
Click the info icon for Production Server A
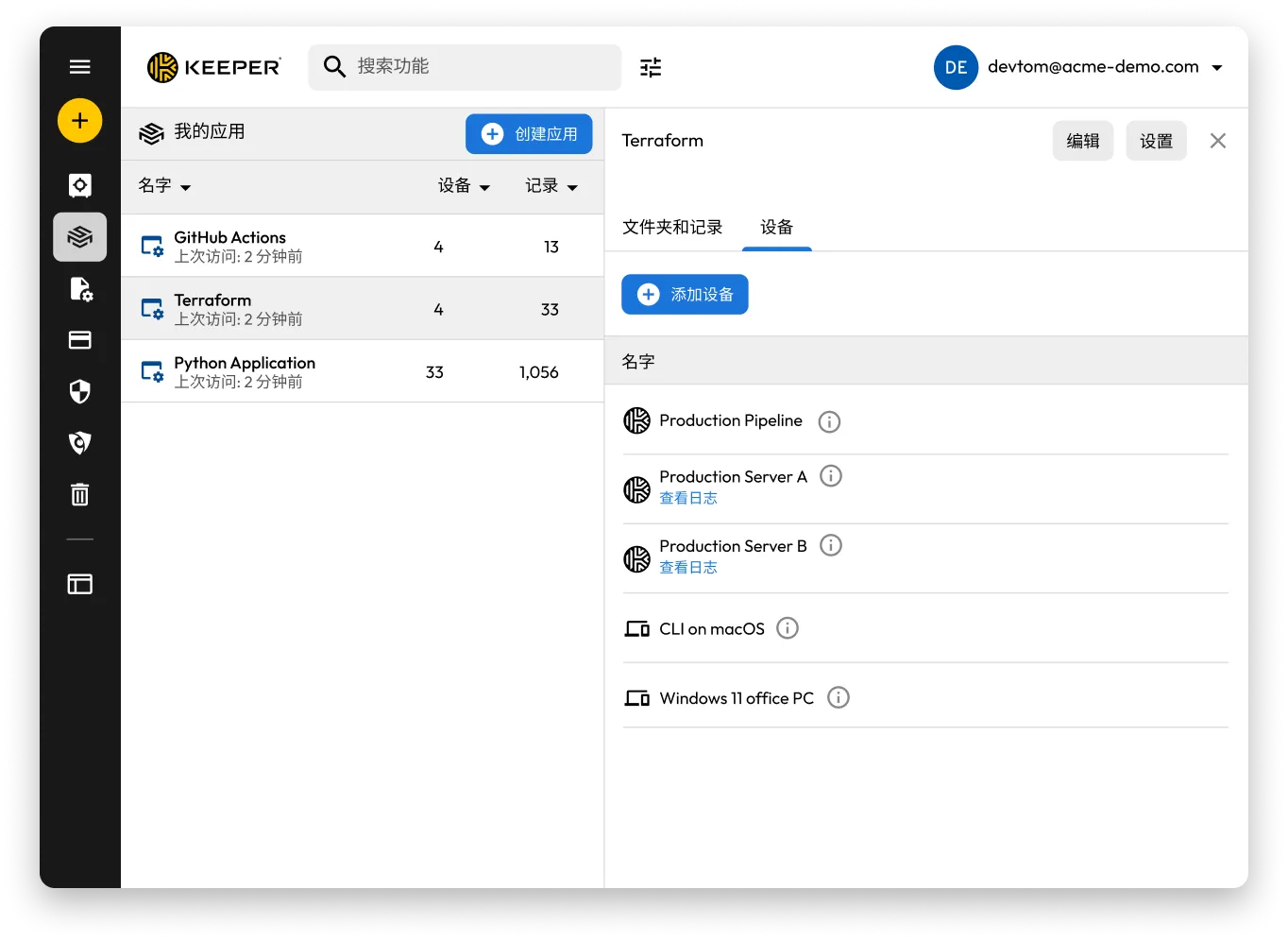click(x=831, y=476)
